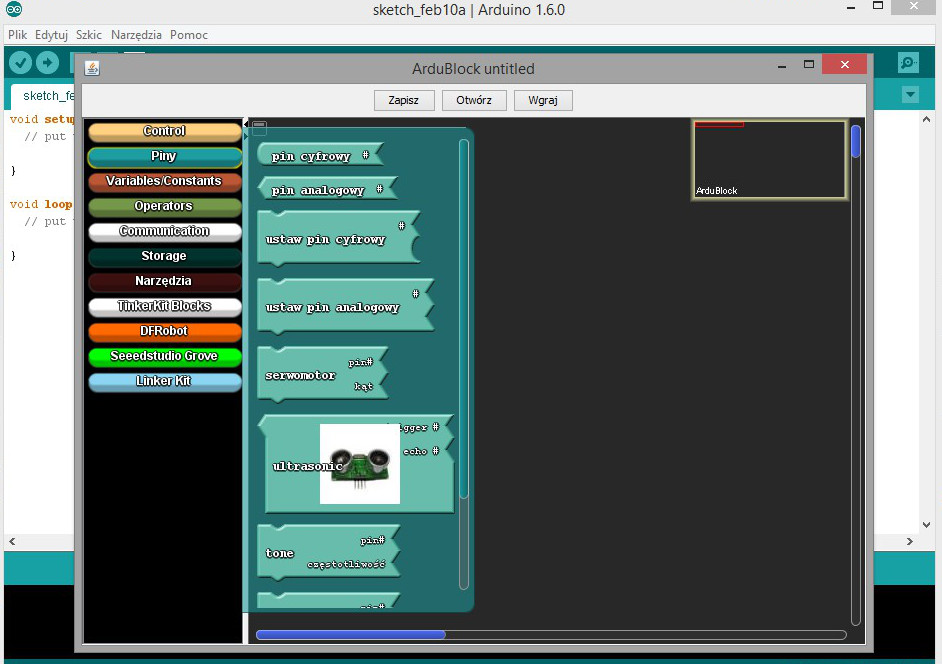Open the Edytuj menu
Viewport: 942px width, 664px height.
pos(51,35)
